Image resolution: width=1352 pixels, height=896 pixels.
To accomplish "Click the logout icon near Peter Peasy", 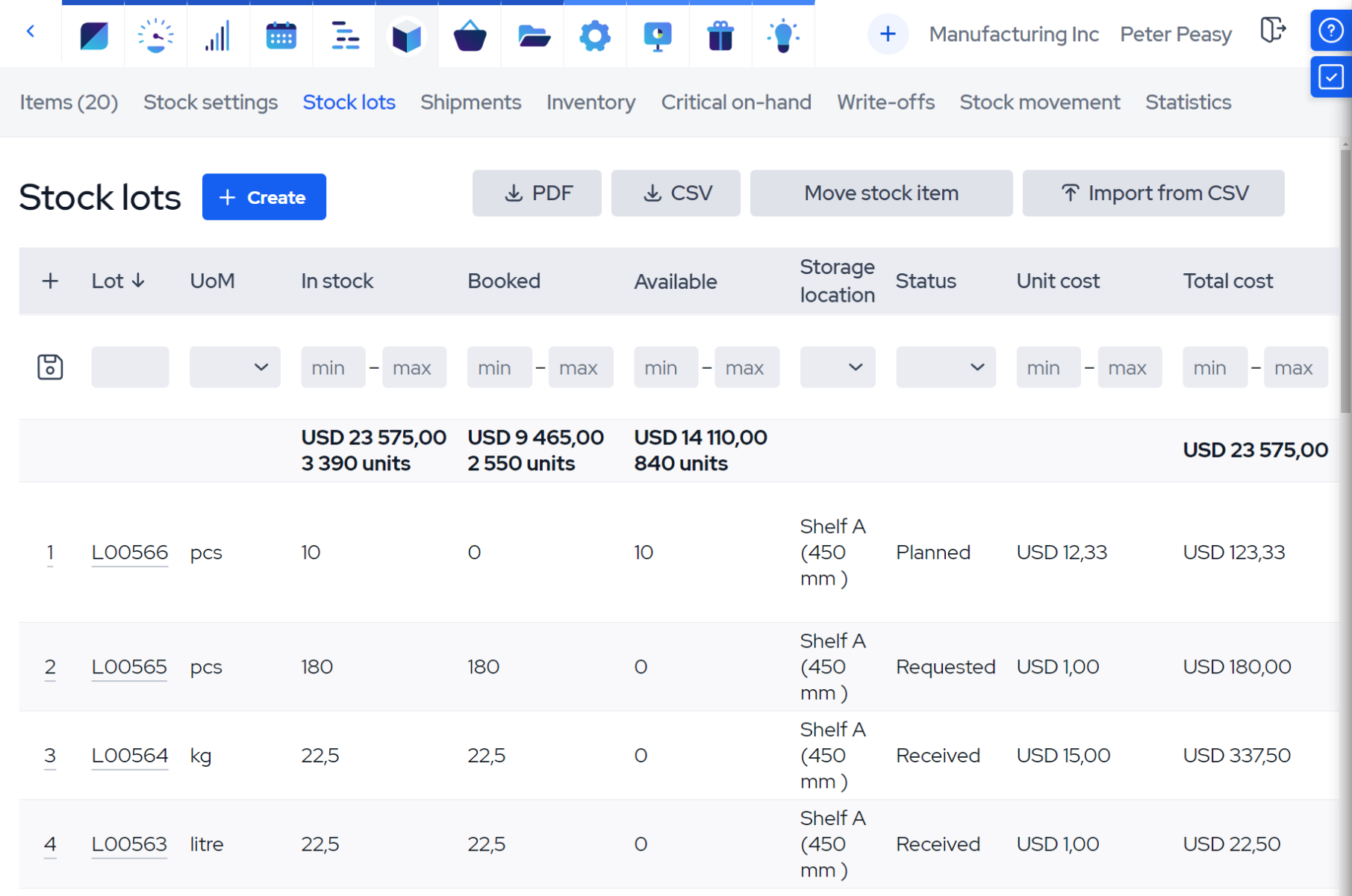I will point(1274,30).
